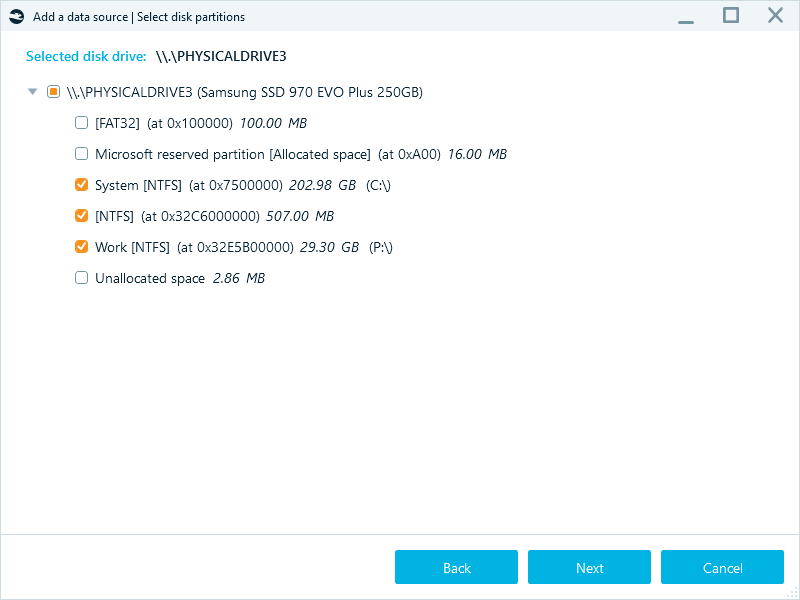
Task: Uncheck the parent PHYSICALDRIVE3 checkbox
Action: [x=53, y=91]
